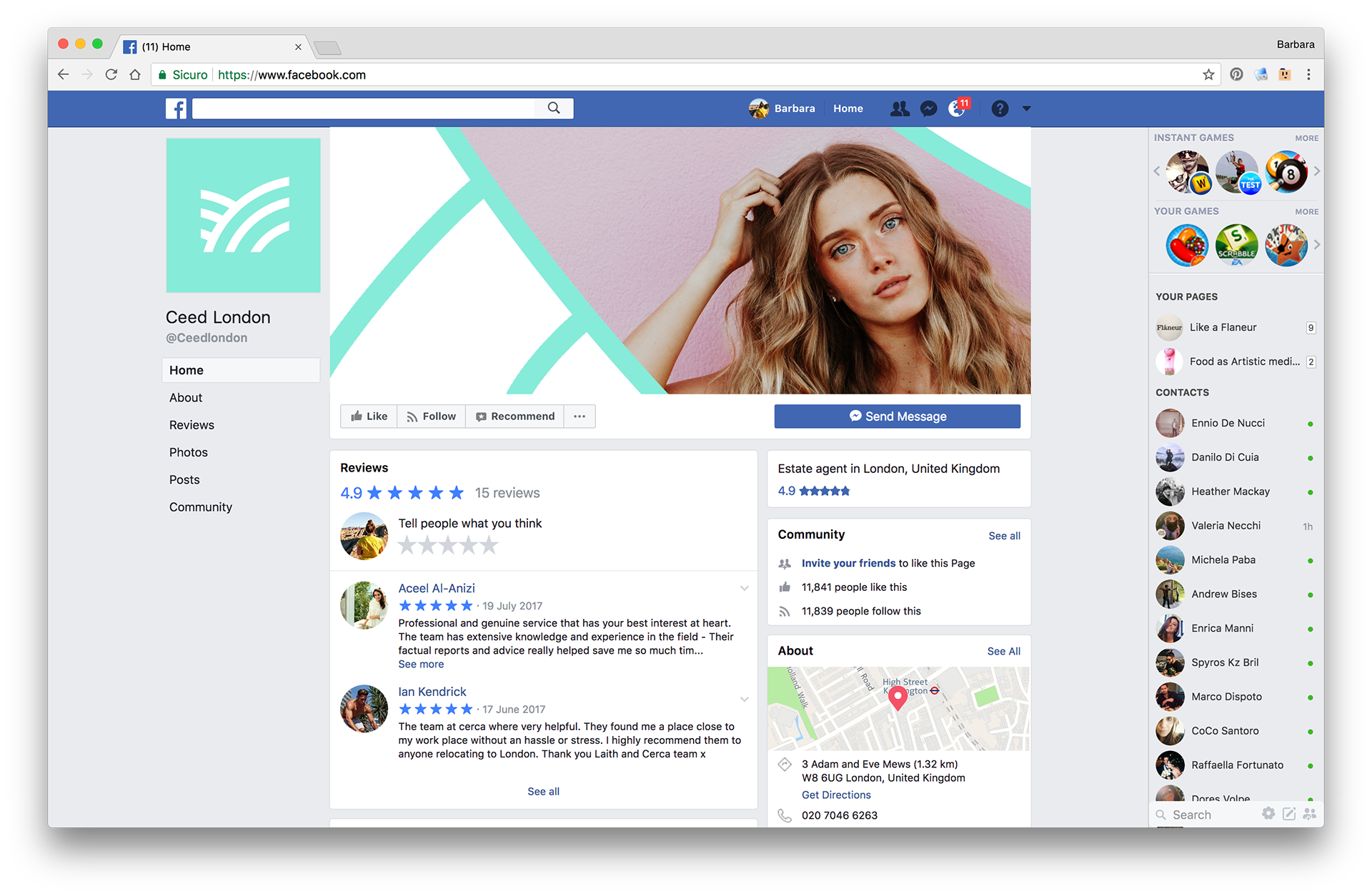Open the Quick Help question mark icon
The width and height of the screenshot is (1372, 896).
tap(1000, 109)
